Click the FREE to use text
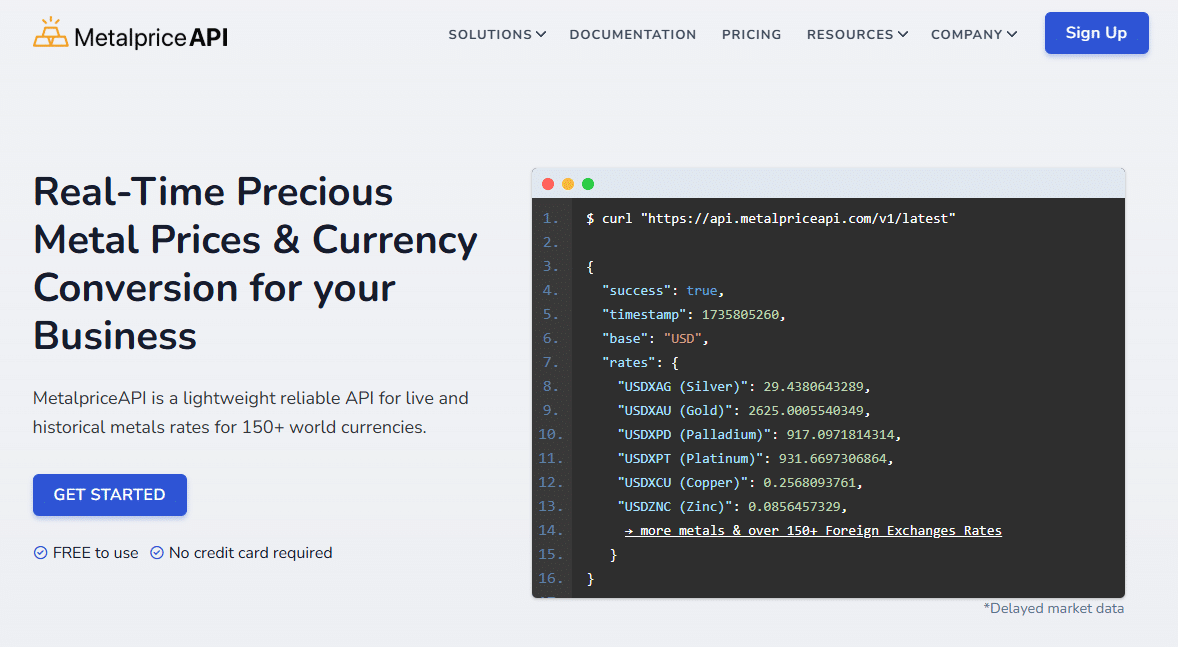The image size is (1178, 647). click(x=95, y=553)
